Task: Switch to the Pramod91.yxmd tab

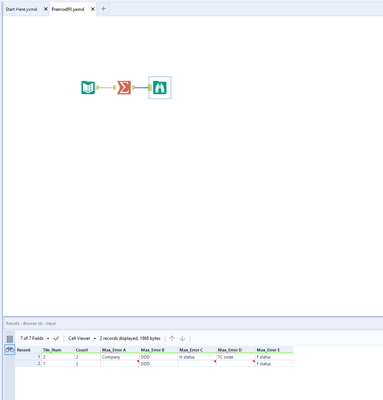Action: tap(68, 9)
